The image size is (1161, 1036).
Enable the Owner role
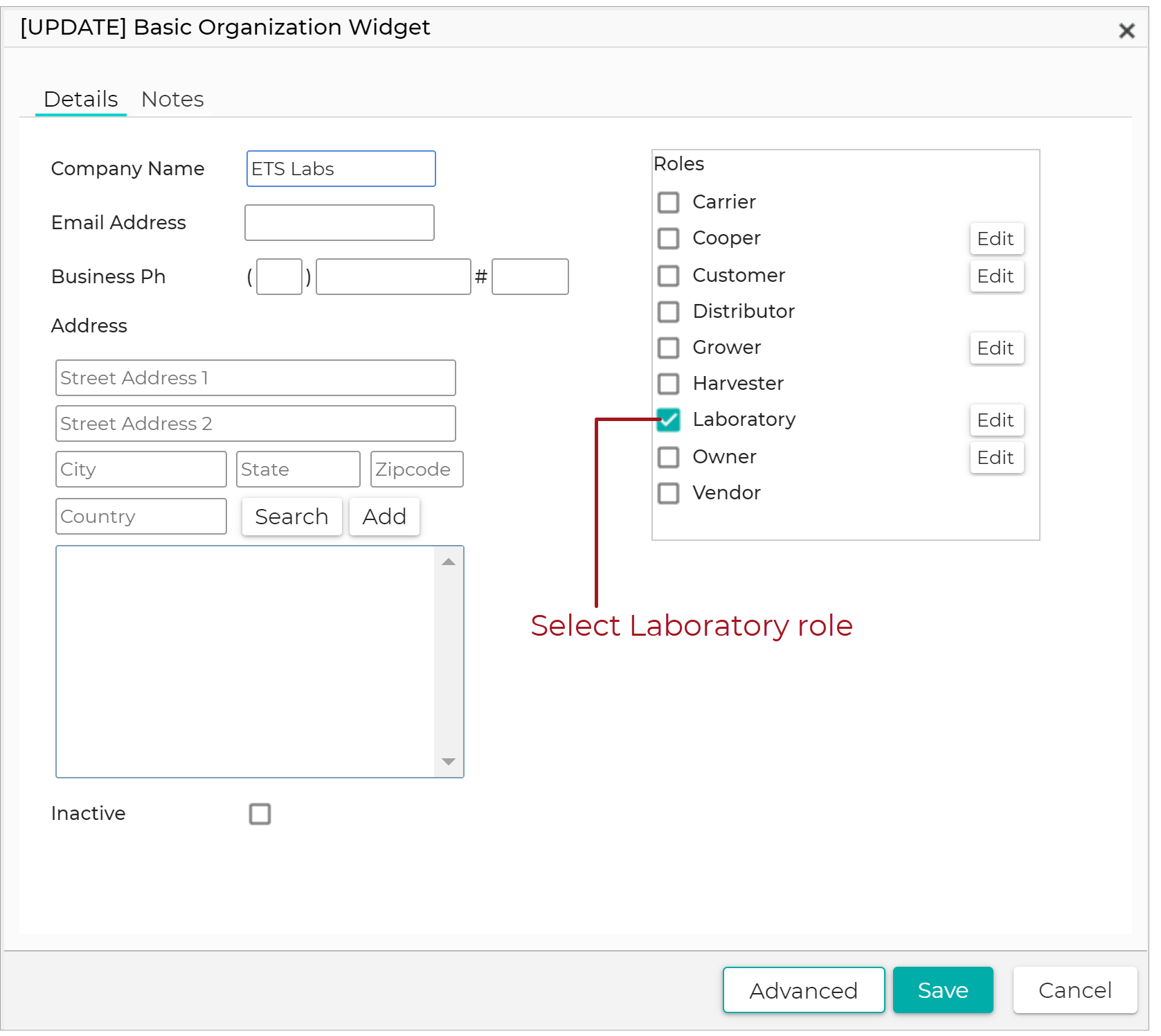[x=668, y=457]
